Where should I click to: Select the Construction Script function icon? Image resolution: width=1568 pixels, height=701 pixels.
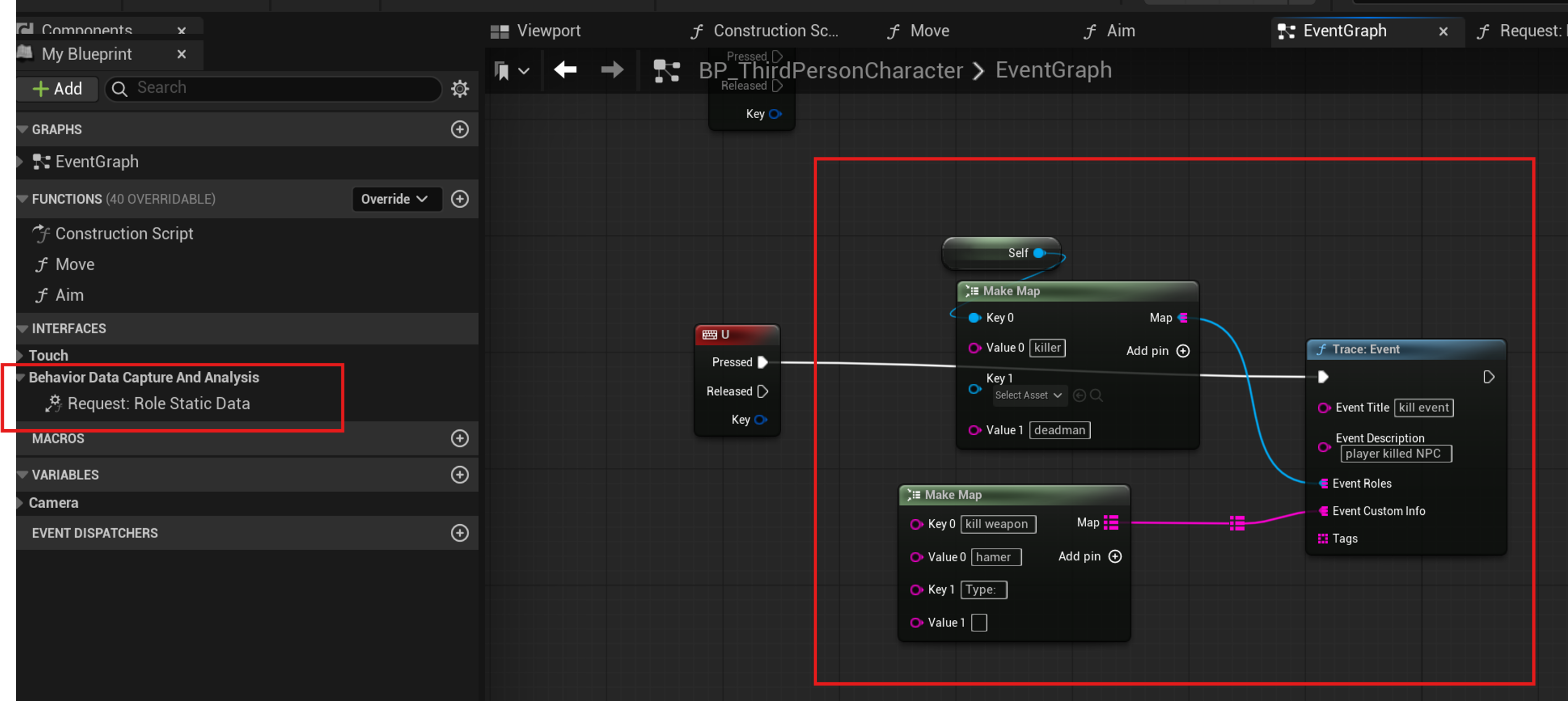(41, 233)
